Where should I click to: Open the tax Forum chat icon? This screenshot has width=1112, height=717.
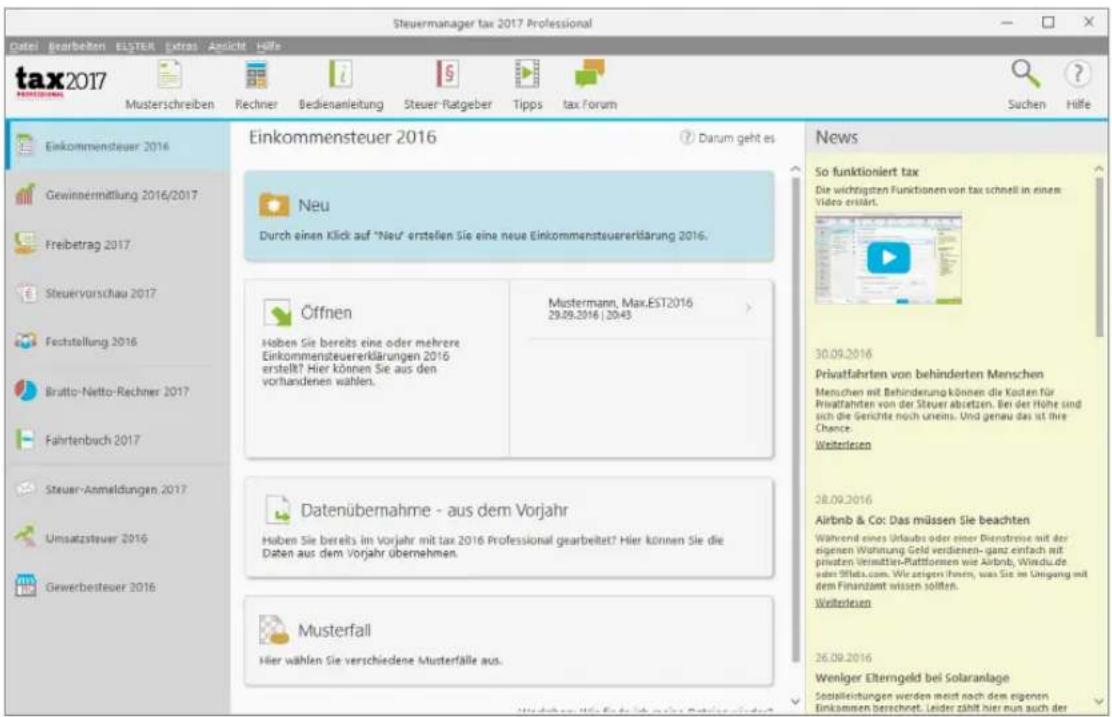pyautogui.click(x=589, y=73)
